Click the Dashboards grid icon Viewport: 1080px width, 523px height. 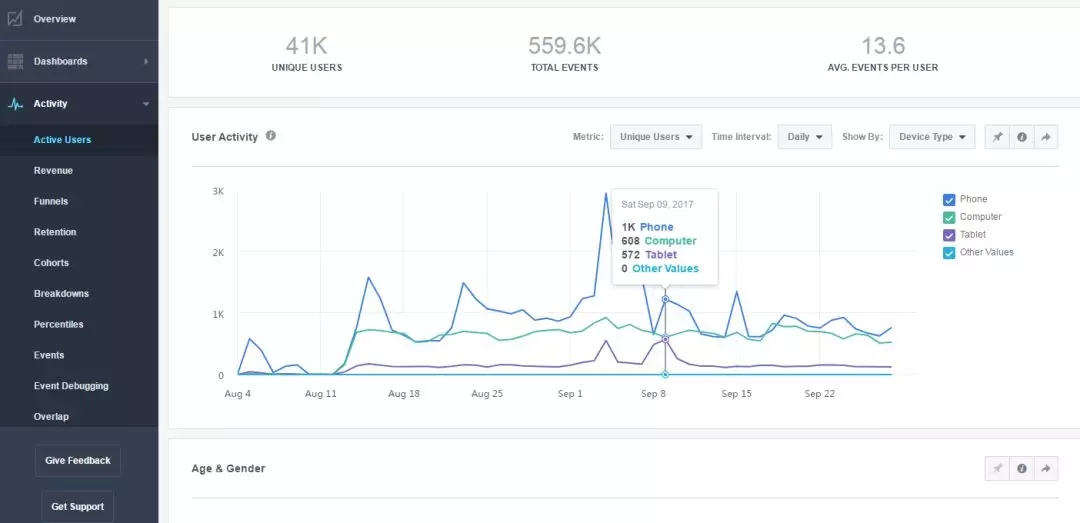pos(15,61)
